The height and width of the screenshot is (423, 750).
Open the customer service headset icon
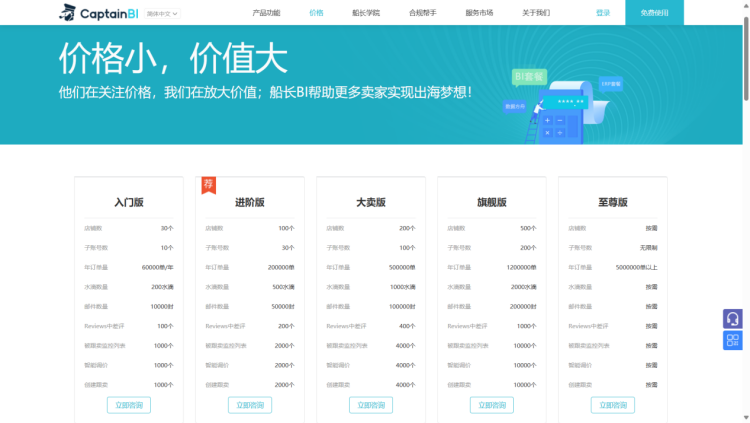click(732, 318)
